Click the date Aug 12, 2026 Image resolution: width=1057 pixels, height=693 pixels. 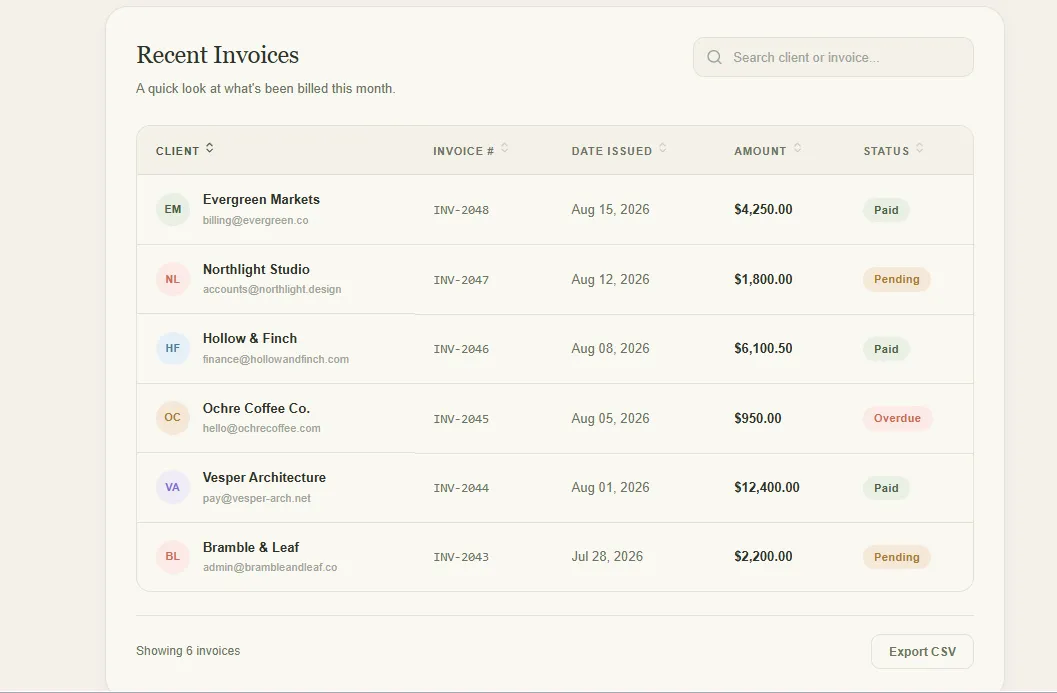click(610, 279)
